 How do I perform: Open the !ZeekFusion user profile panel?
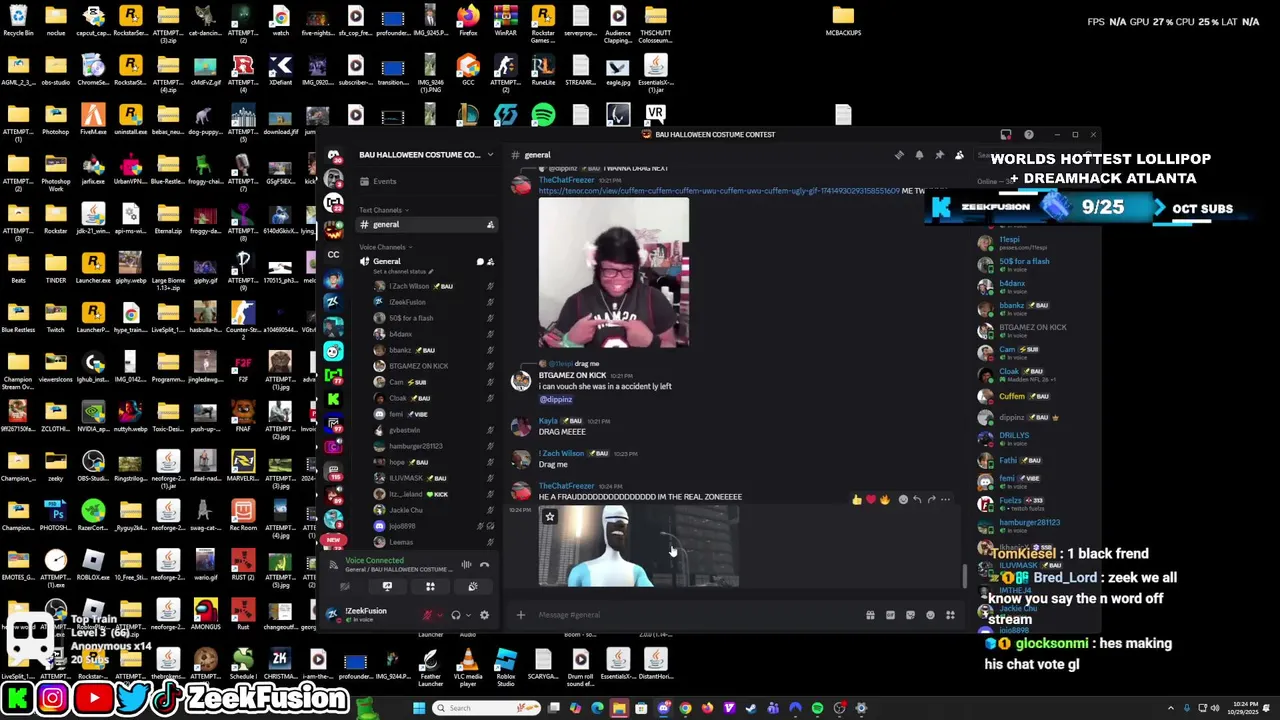[x=365, y=614]
